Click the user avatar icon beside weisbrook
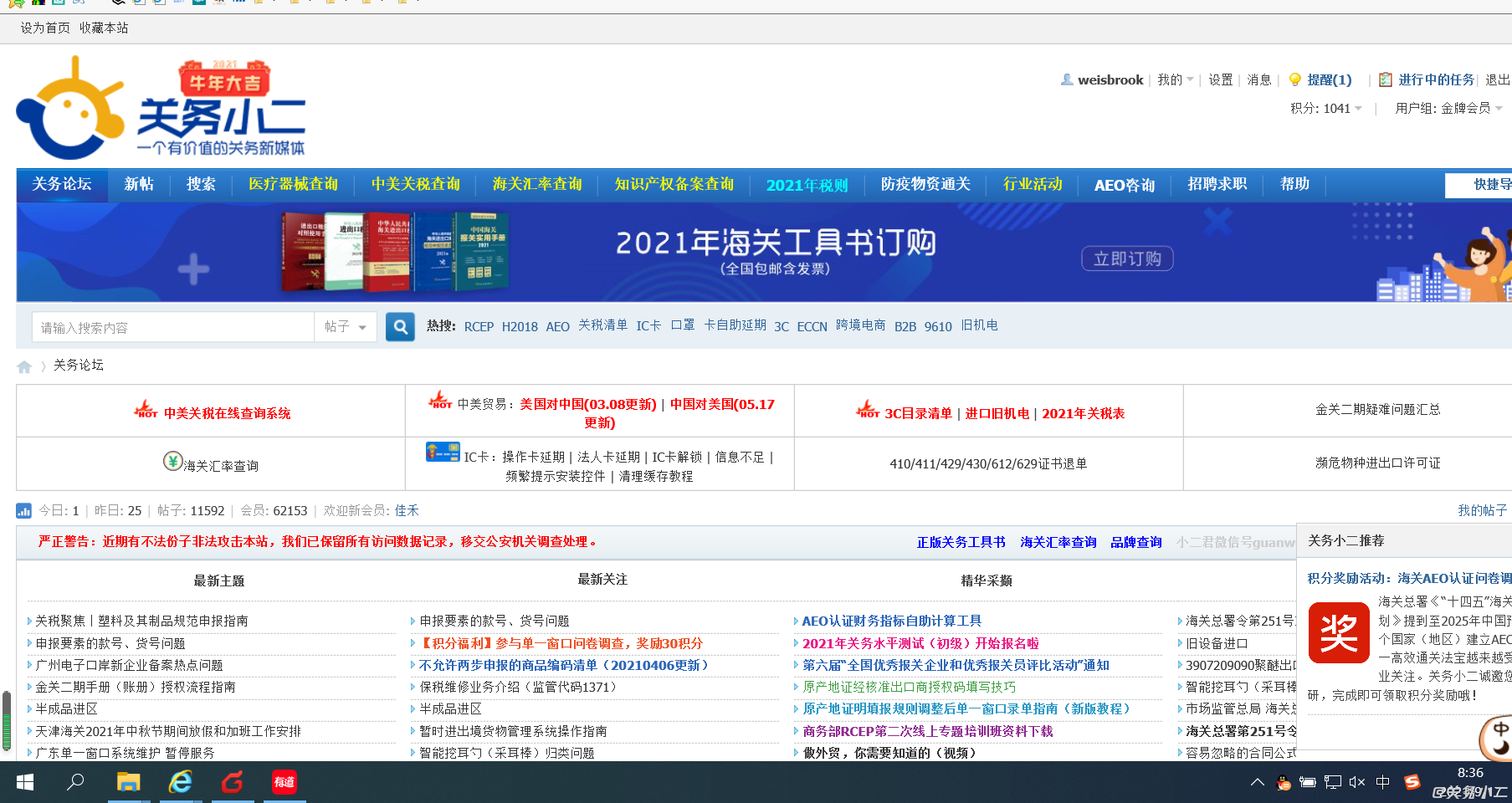 tap(1067, 79)
